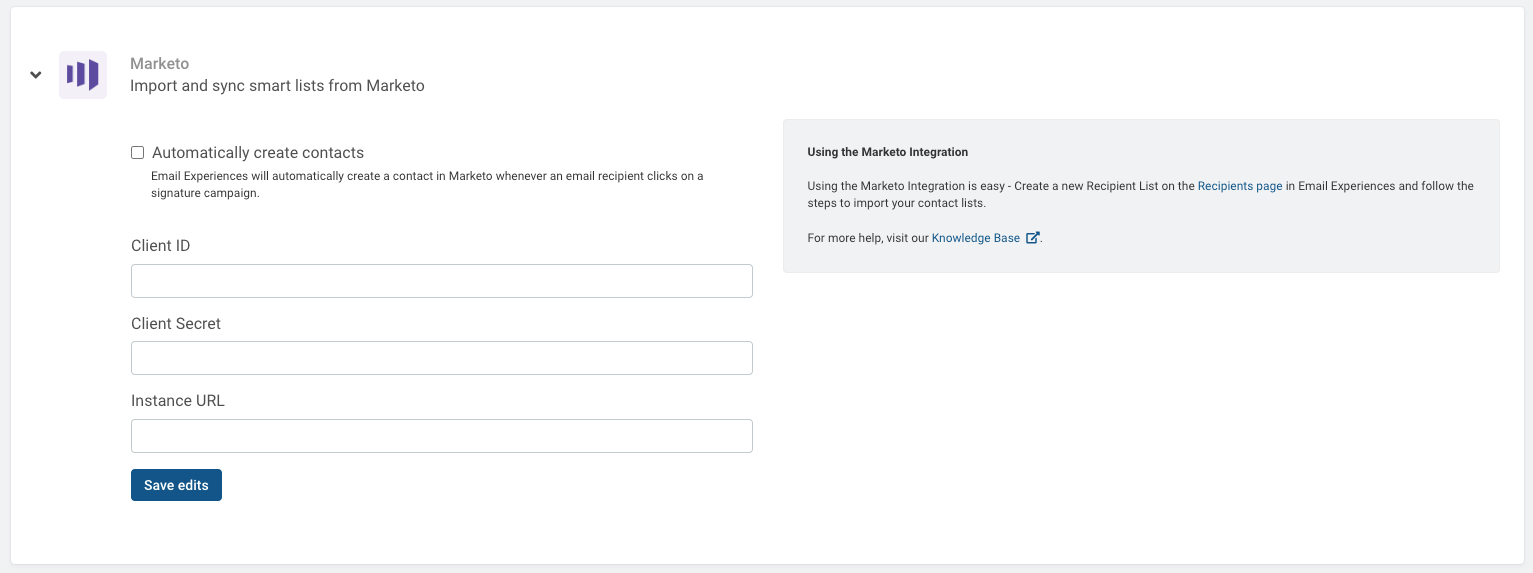Viewport: 1533px width, 573px height.
Task: Collapse the Marketo integration section chevron
Action: coord(36,75)
